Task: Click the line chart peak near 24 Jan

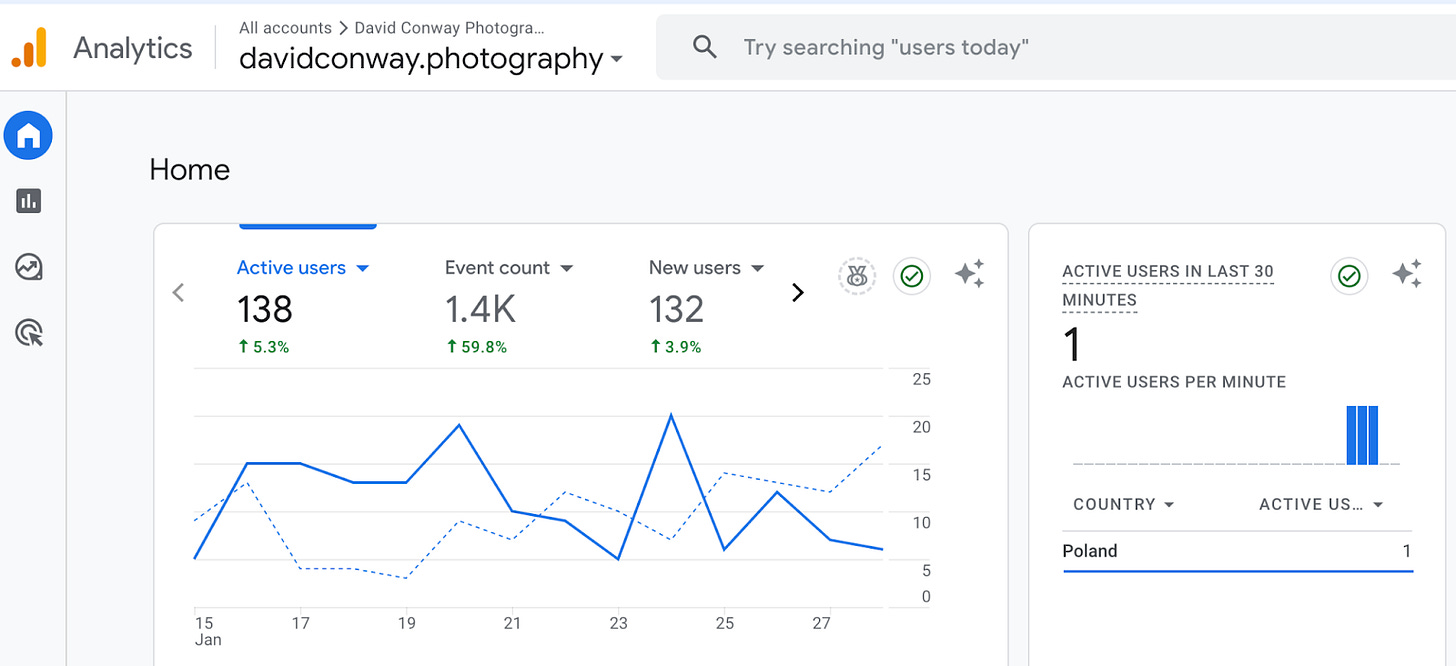Action: [671, 414]
